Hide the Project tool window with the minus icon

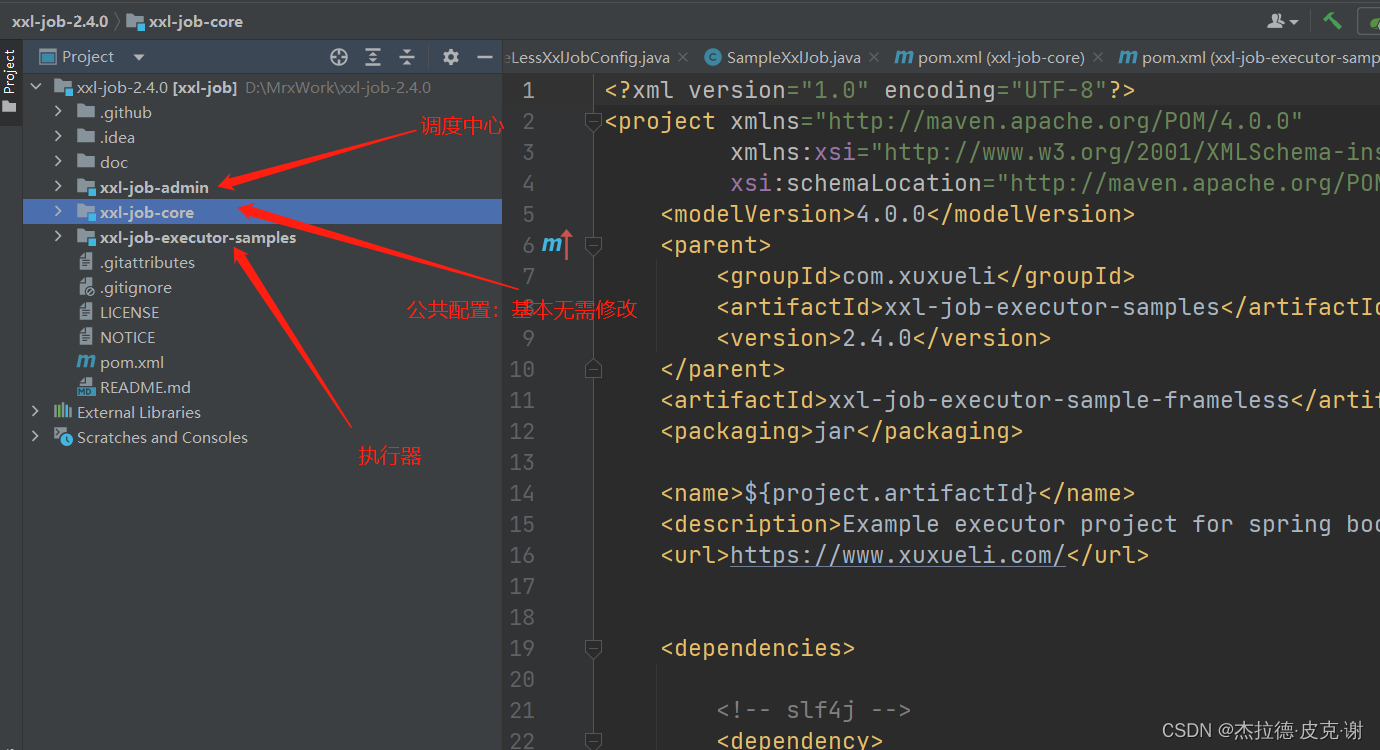point(485,57)
